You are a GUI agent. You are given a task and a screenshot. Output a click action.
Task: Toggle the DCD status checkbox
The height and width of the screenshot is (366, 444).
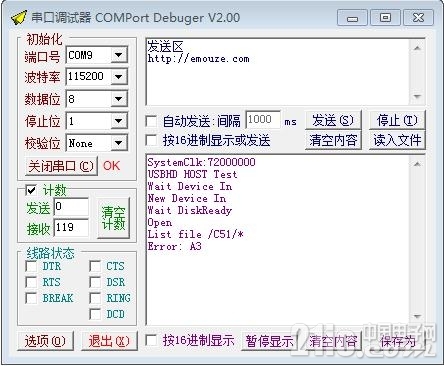95,314
